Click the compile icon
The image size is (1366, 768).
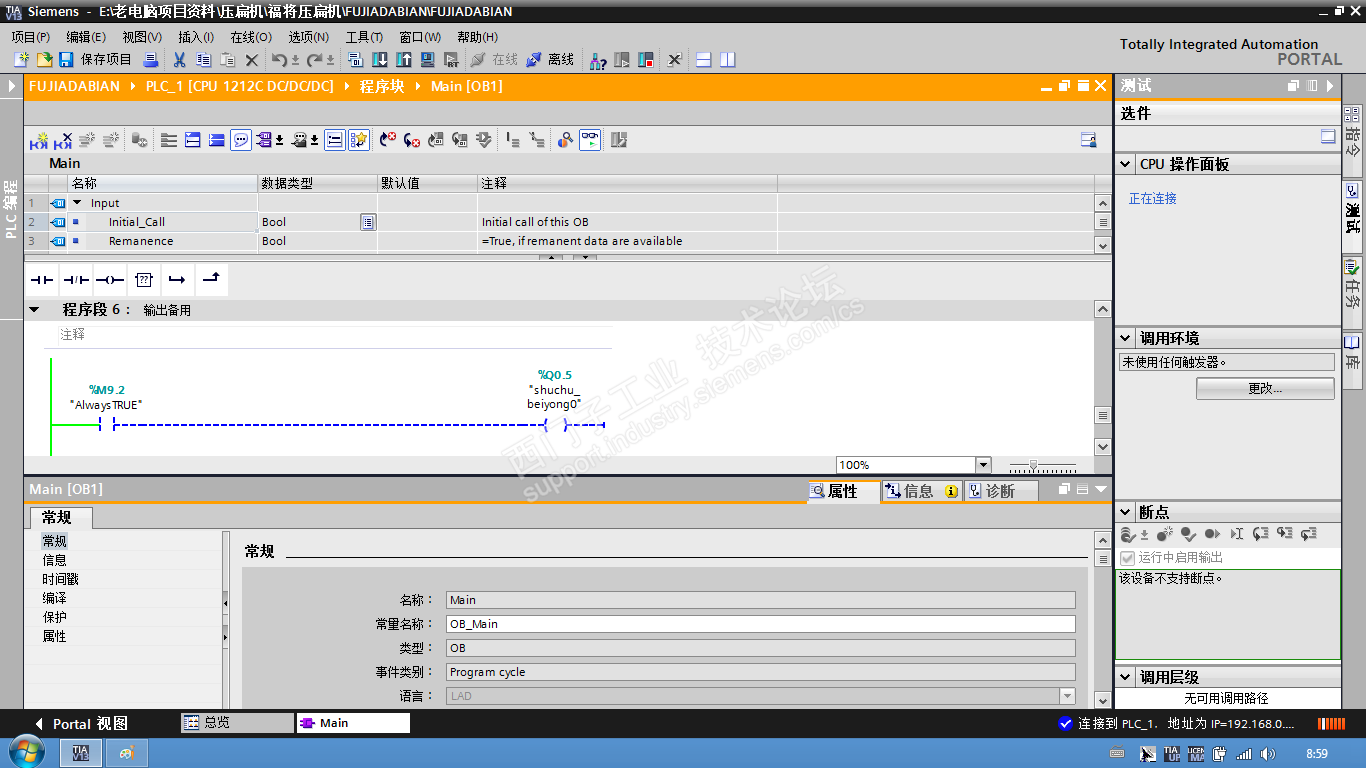(x=356, y=60)
